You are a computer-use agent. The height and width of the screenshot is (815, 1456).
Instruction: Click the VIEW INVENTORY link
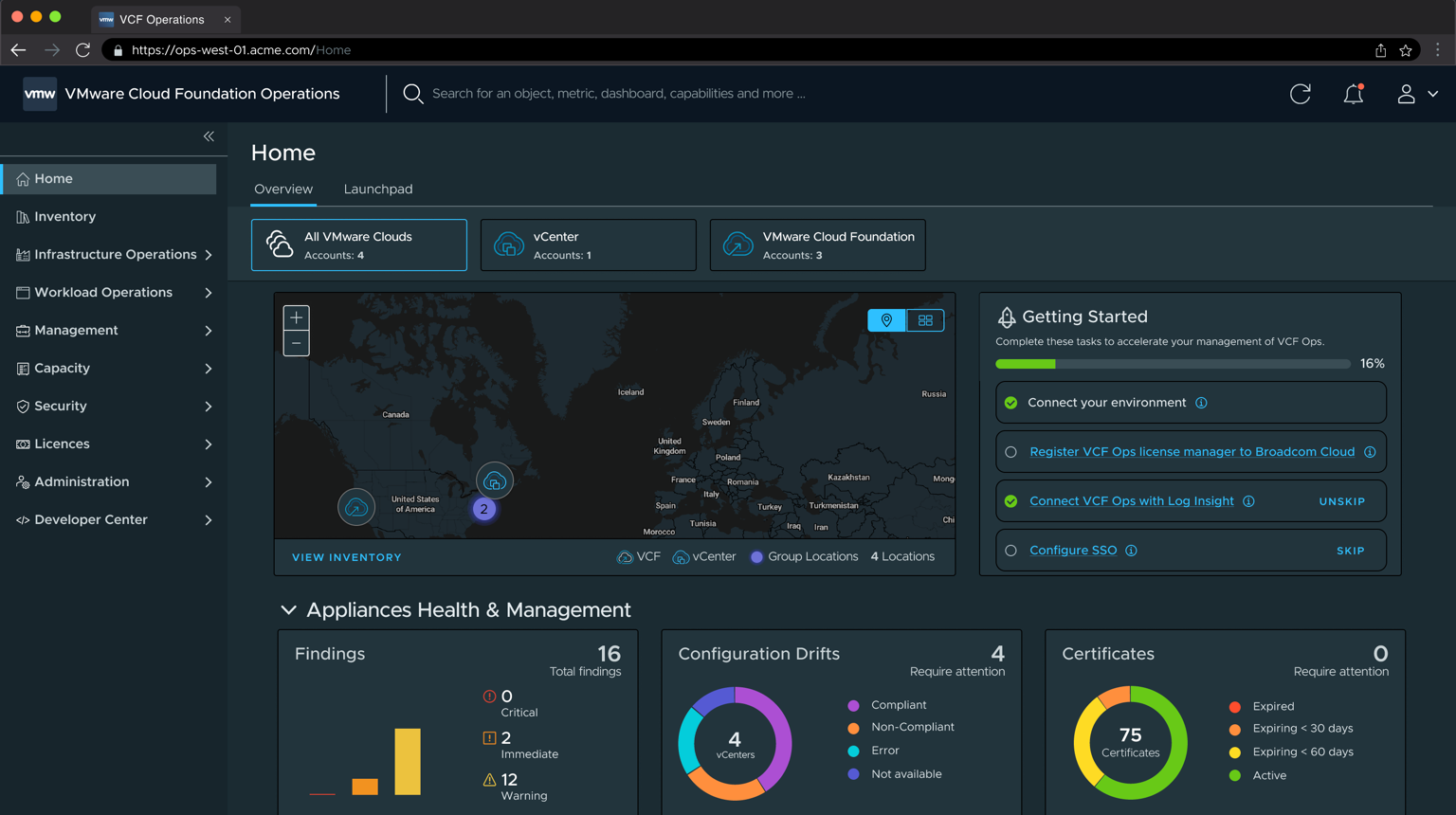347,557
